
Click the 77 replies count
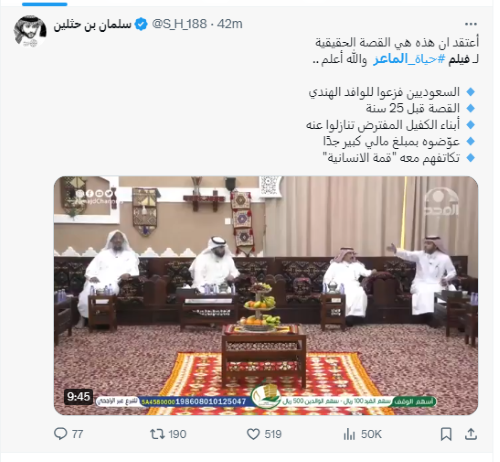click(x=77, y=434)
